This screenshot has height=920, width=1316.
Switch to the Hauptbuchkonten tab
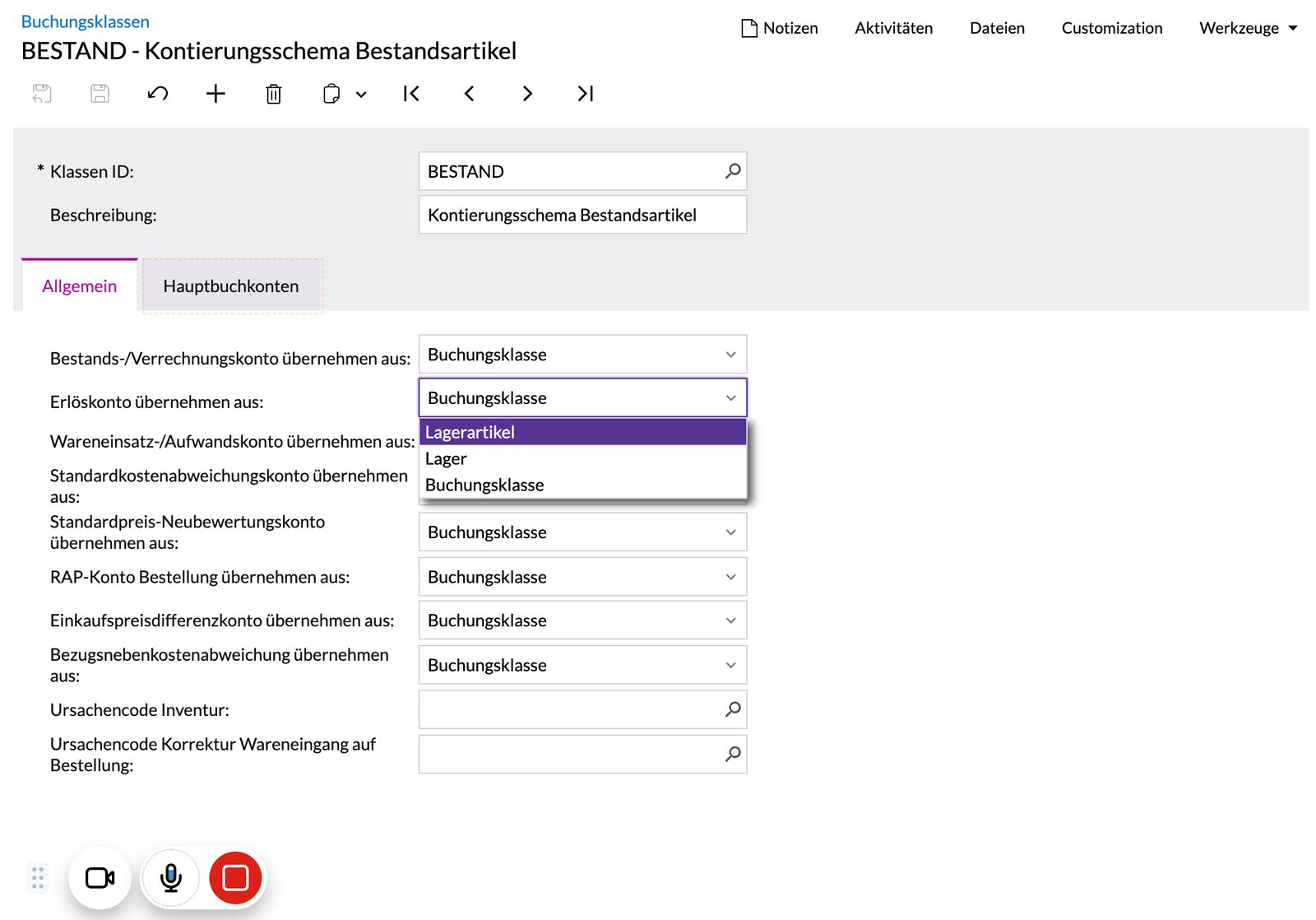231,286
